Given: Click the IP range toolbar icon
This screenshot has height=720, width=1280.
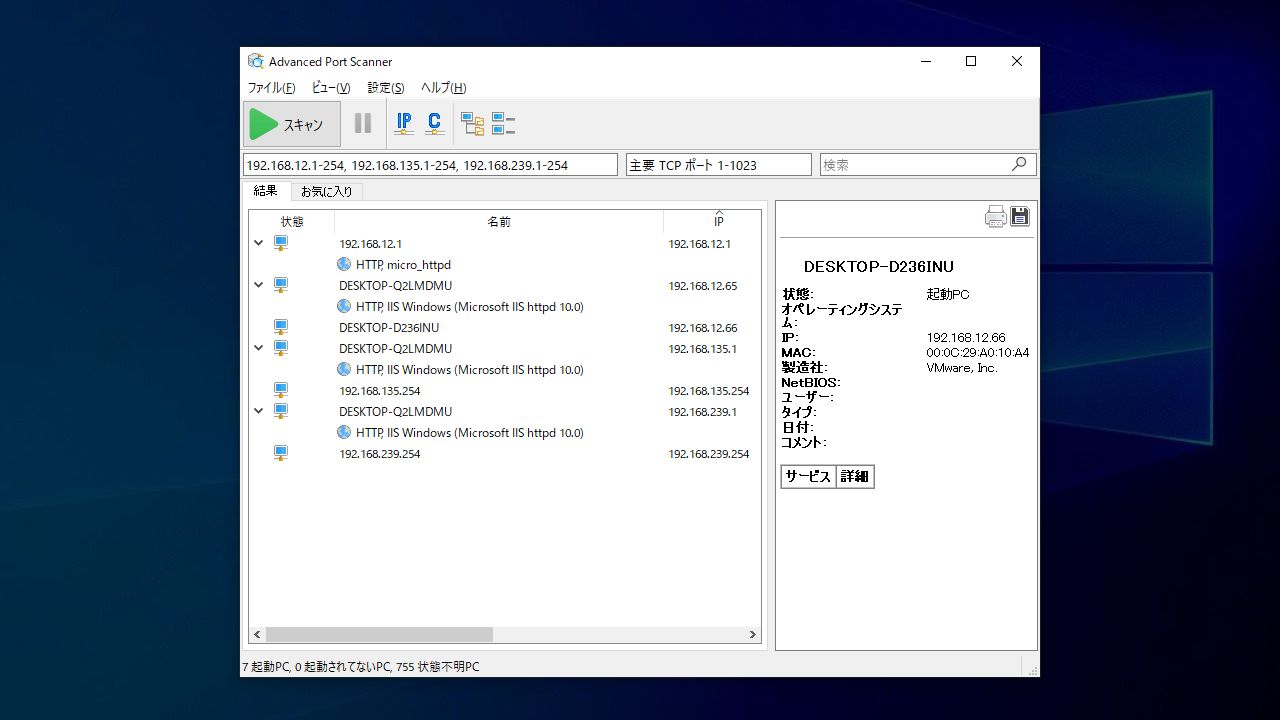Looking at the screenshot, I should click(x=404, y=123).
